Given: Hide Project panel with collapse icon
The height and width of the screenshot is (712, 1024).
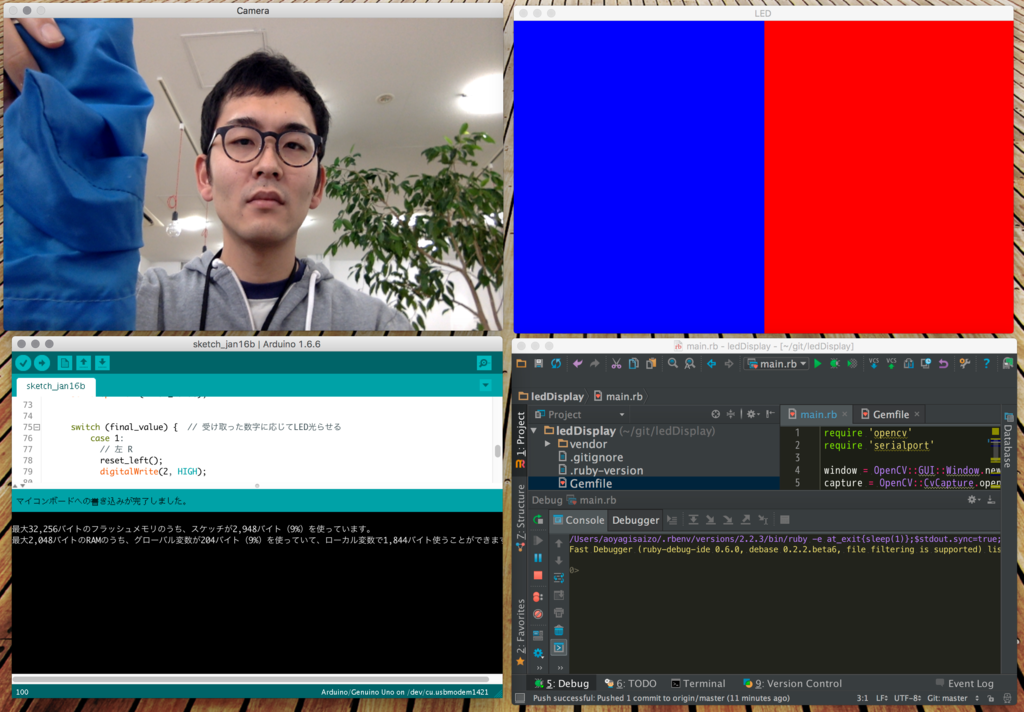Looking at the screenshot, I should point(771,414).
